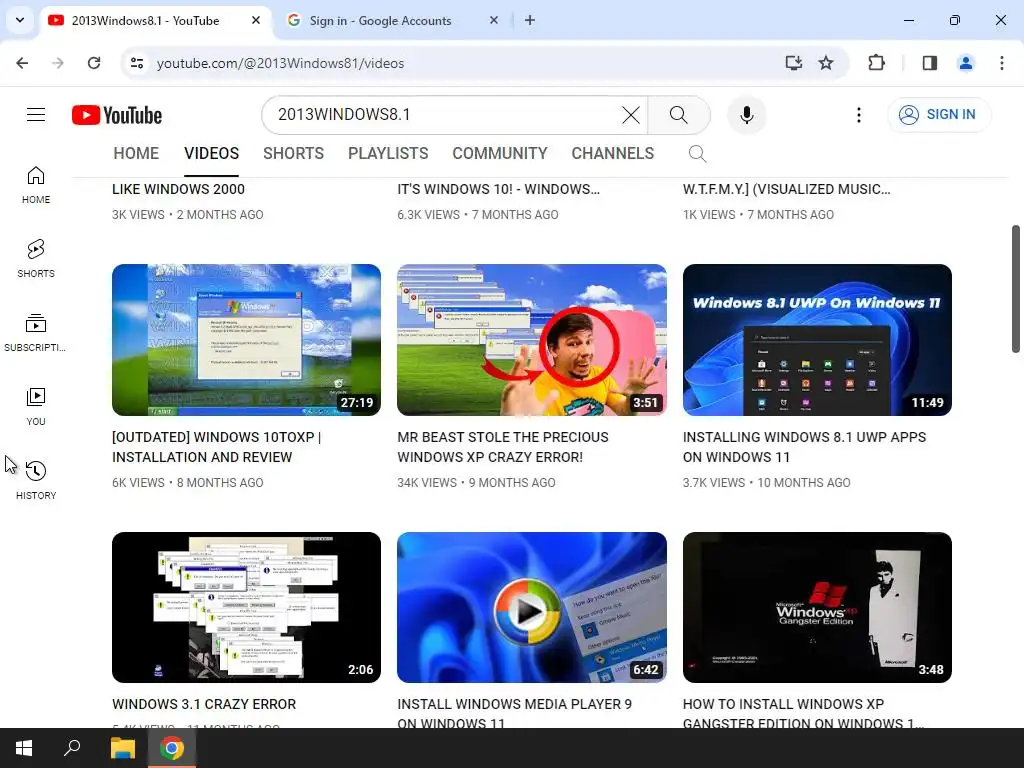Open 'MR BEAST STOLE THE PRECIOUS' title link
Image resolution: width=1024 pixels, height=768 pixels.
coord(503,447)
